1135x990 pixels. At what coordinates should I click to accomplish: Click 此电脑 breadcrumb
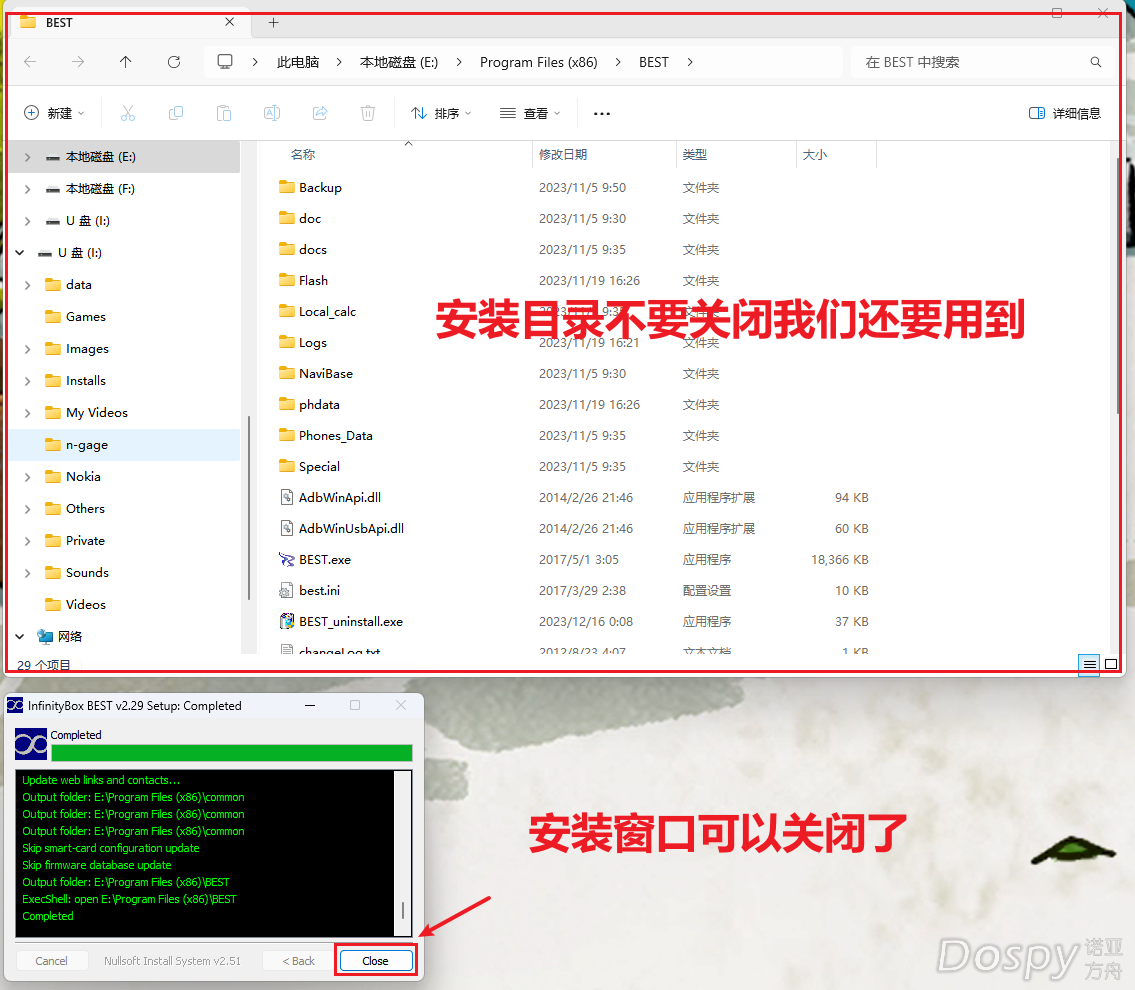pyautogui.click(x=298, y=62)
